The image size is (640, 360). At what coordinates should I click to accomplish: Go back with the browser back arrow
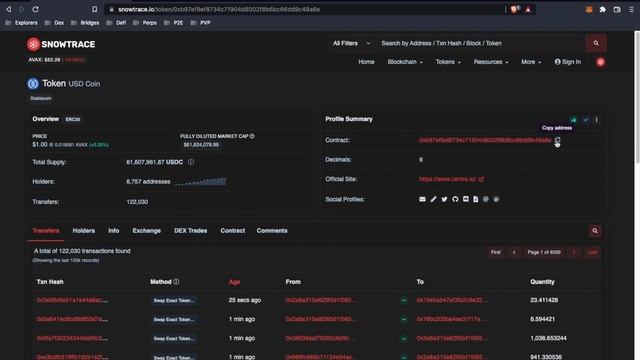tap(9, 9)
